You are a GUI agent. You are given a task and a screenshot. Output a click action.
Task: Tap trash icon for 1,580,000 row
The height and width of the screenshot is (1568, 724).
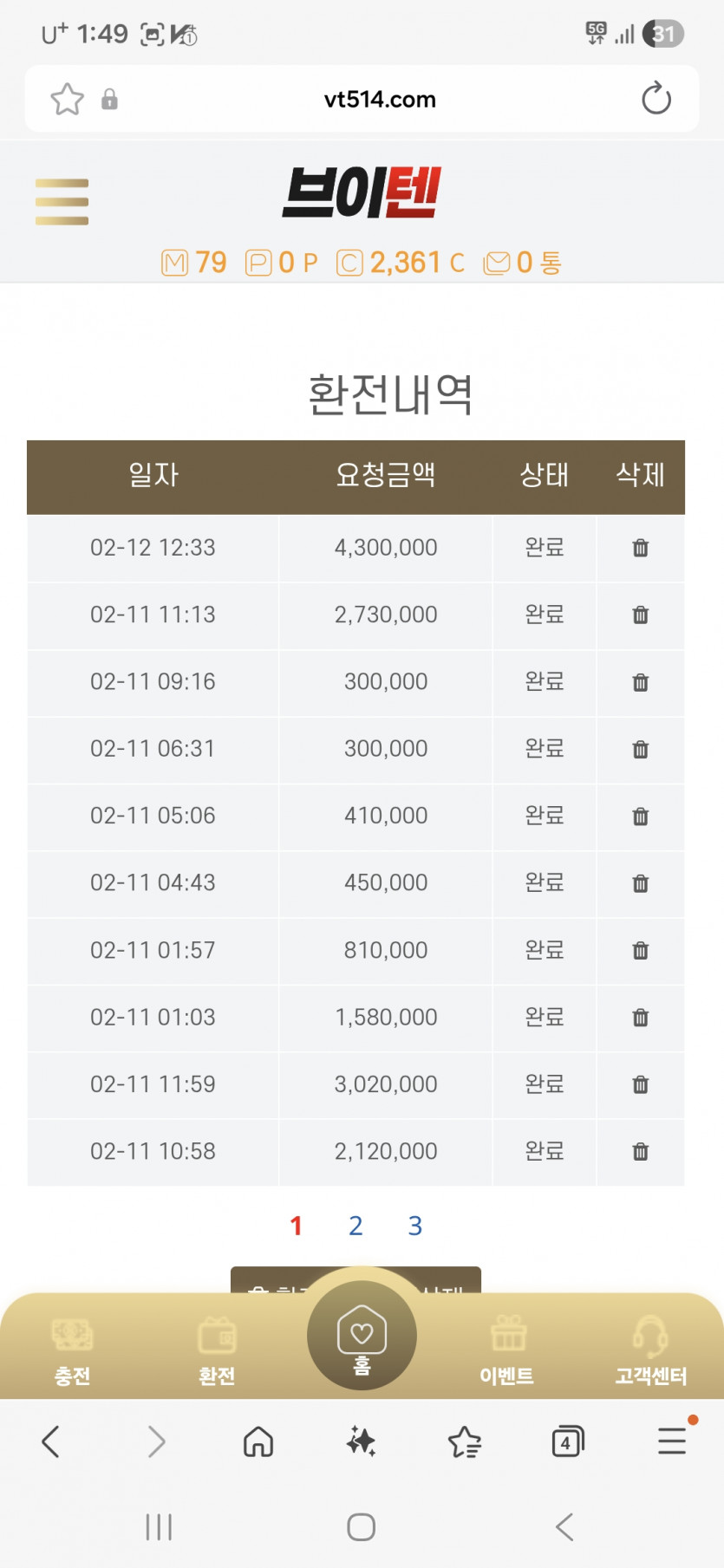(x=641, y=1017)
